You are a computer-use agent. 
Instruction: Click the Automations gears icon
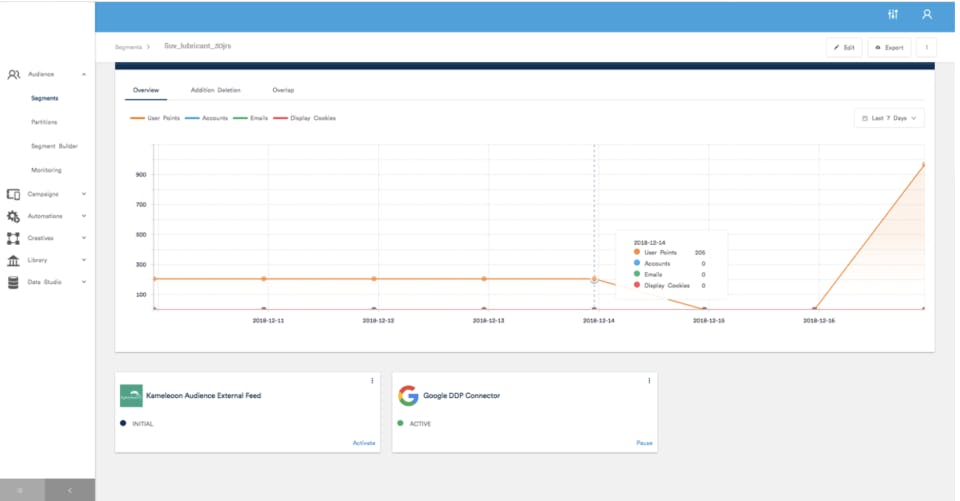[13, 216]
